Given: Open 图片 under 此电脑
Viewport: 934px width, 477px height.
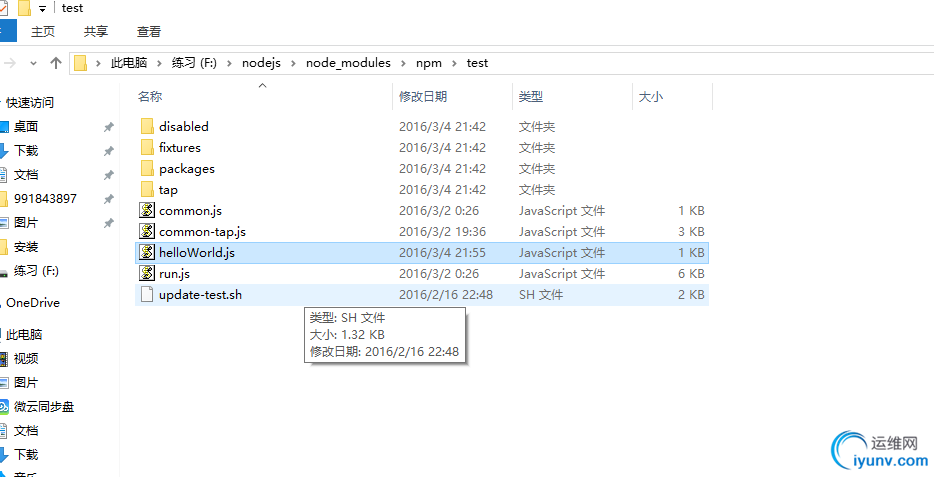Looking at the screenshot, I should pos(26,382).
